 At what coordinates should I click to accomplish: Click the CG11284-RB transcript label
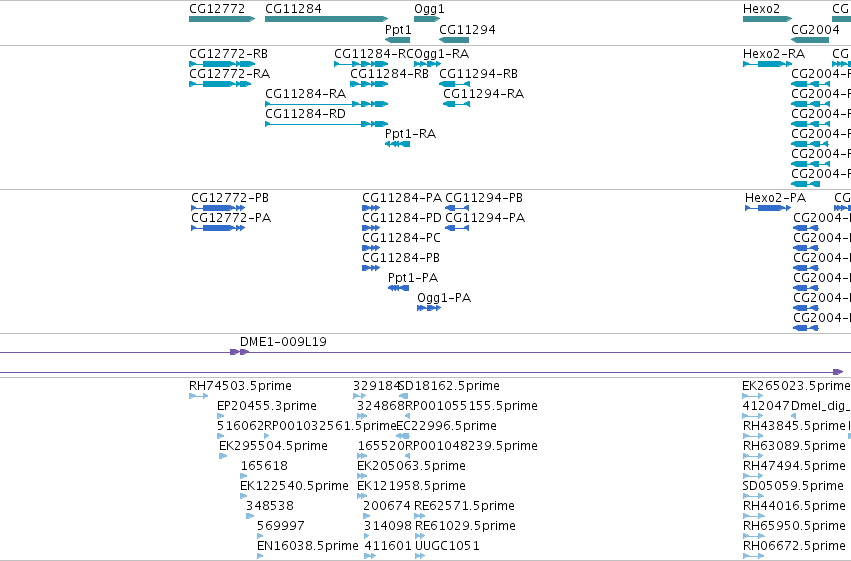[x=389, y=74]
